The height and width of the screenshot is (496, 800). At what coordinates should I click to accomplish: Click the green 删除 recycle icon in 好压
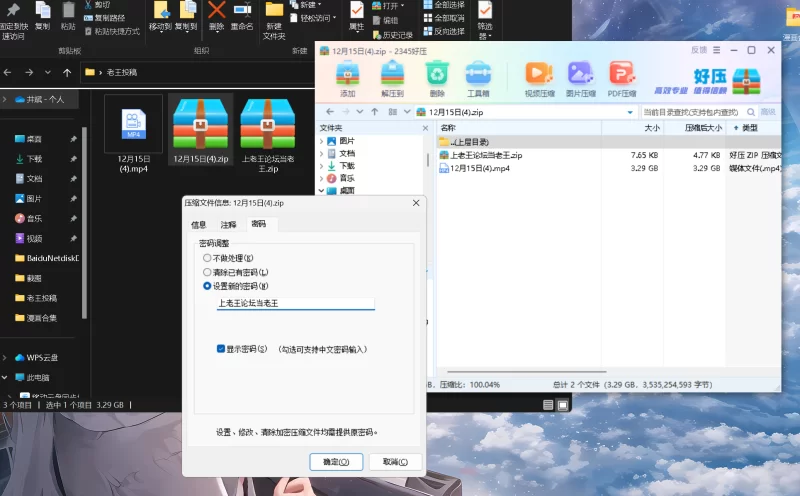click(x=437, y=75)
